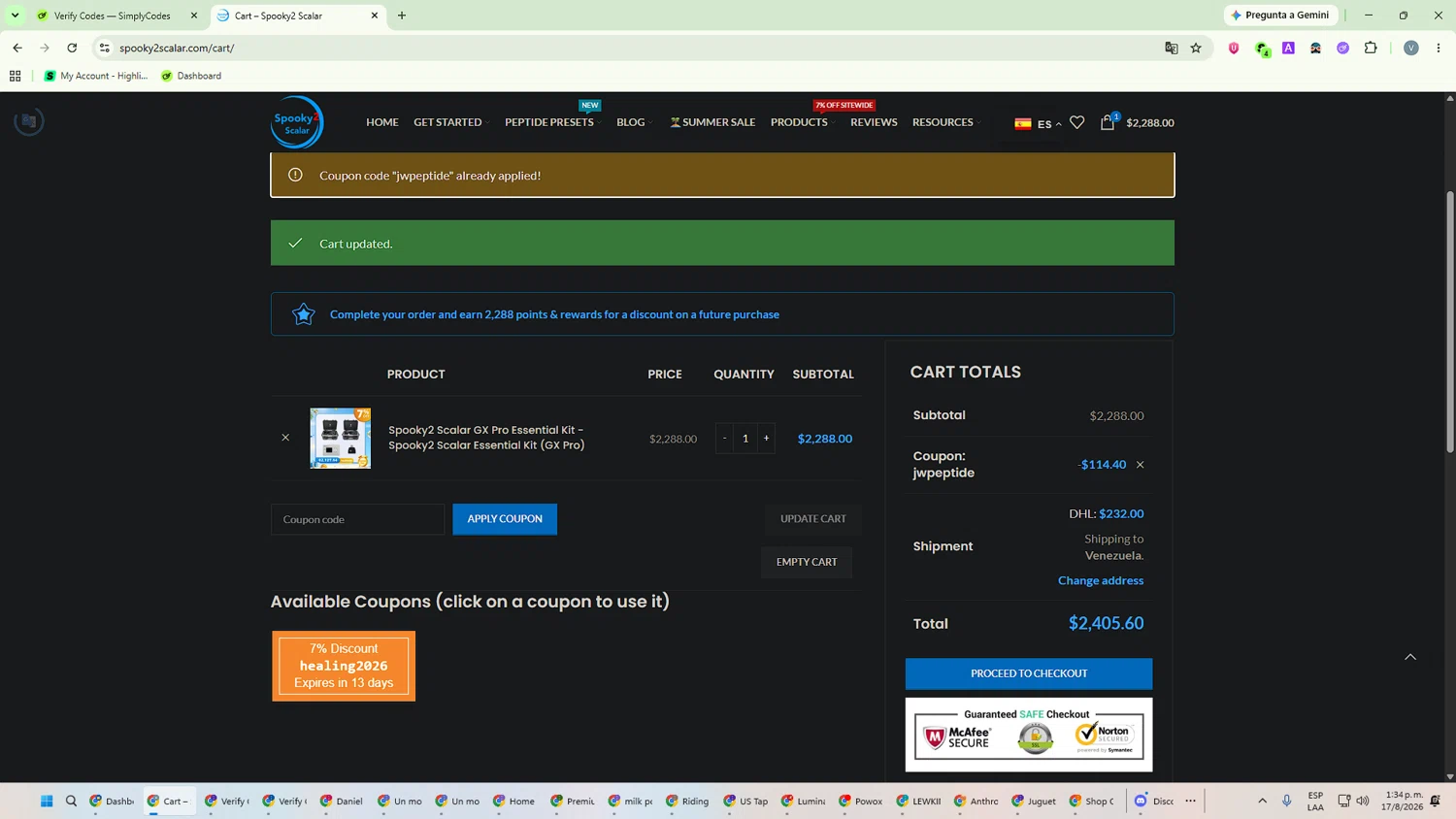Click the Change address link
Image resolution: width=1456 pixels, height=819 pixels.
(x=1101, y=580)
